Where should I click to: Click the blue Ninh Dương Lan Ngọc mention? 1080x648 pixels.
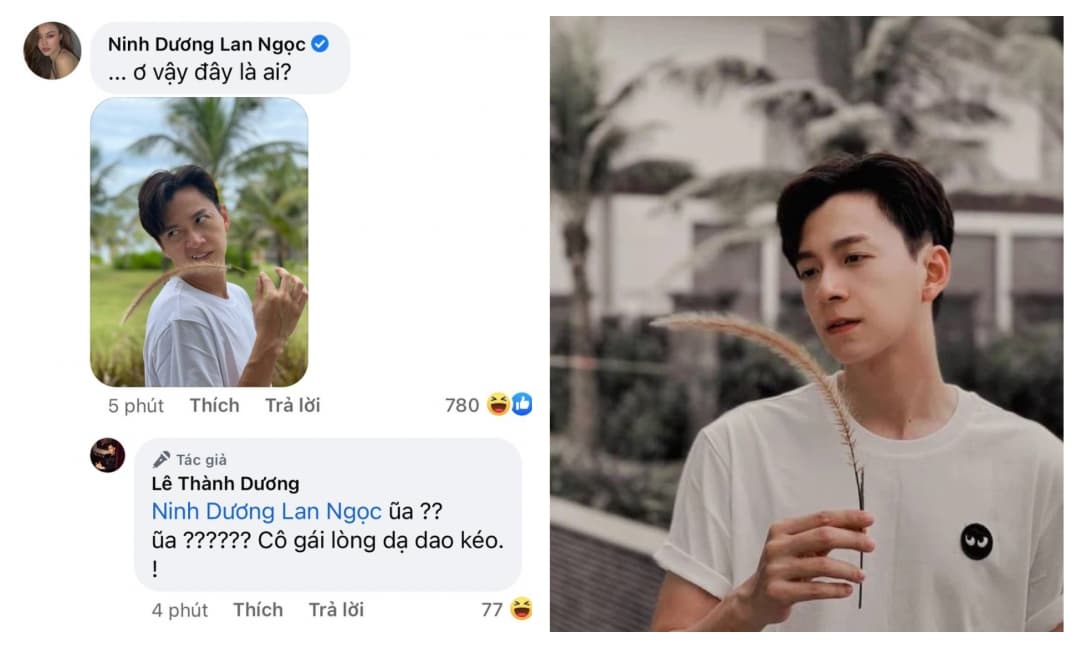pyautogui.click(x=266, y=511)
